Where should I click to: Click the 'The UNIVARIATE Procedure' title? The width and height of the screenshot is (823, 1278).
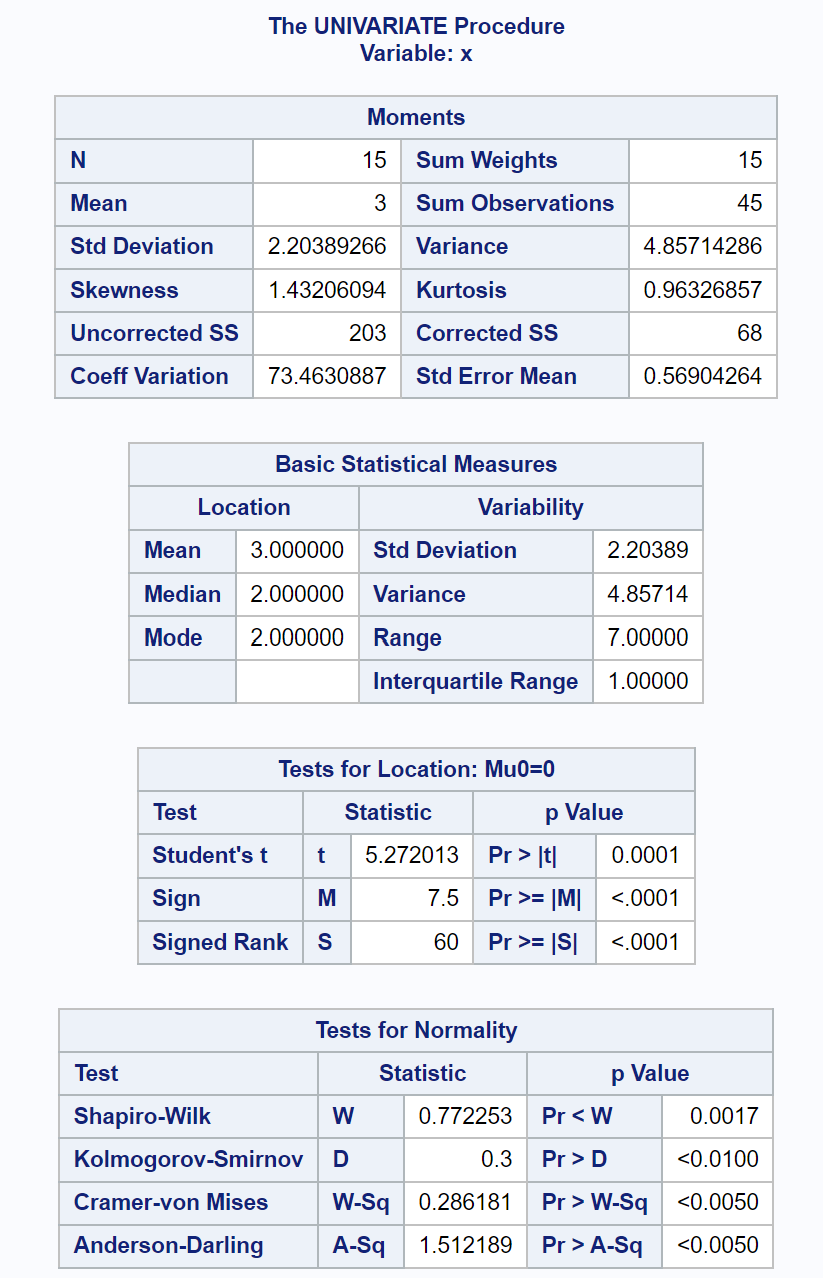click(x=416, y=26)
